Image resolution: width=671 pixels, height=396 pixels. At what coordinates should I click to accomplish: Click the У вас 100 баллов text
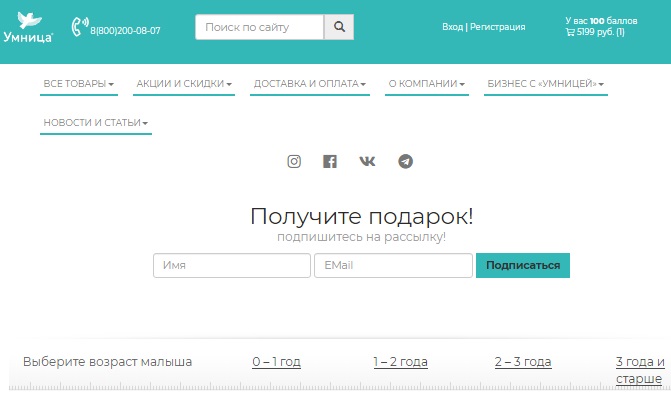601,21
